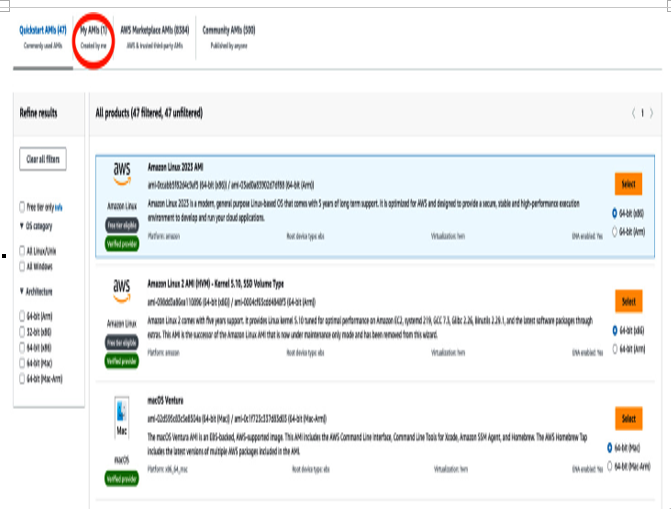Click All products (47 filtered, 47 unfiltered) heading

tap(149, 113)
